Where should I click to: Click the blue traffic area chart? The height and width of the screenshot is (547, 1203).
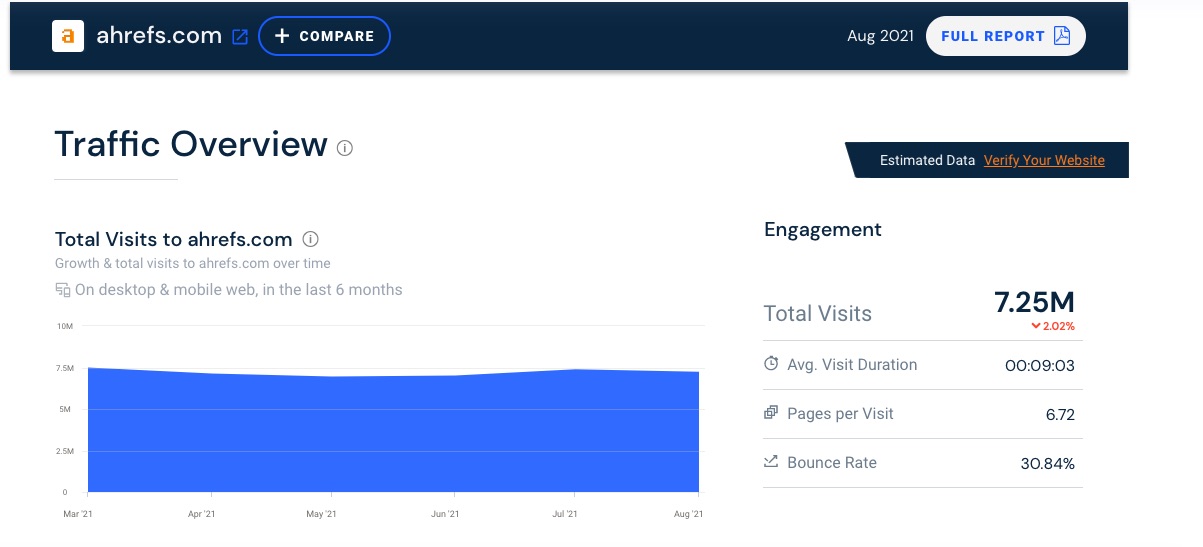click(x=393, y=432)
